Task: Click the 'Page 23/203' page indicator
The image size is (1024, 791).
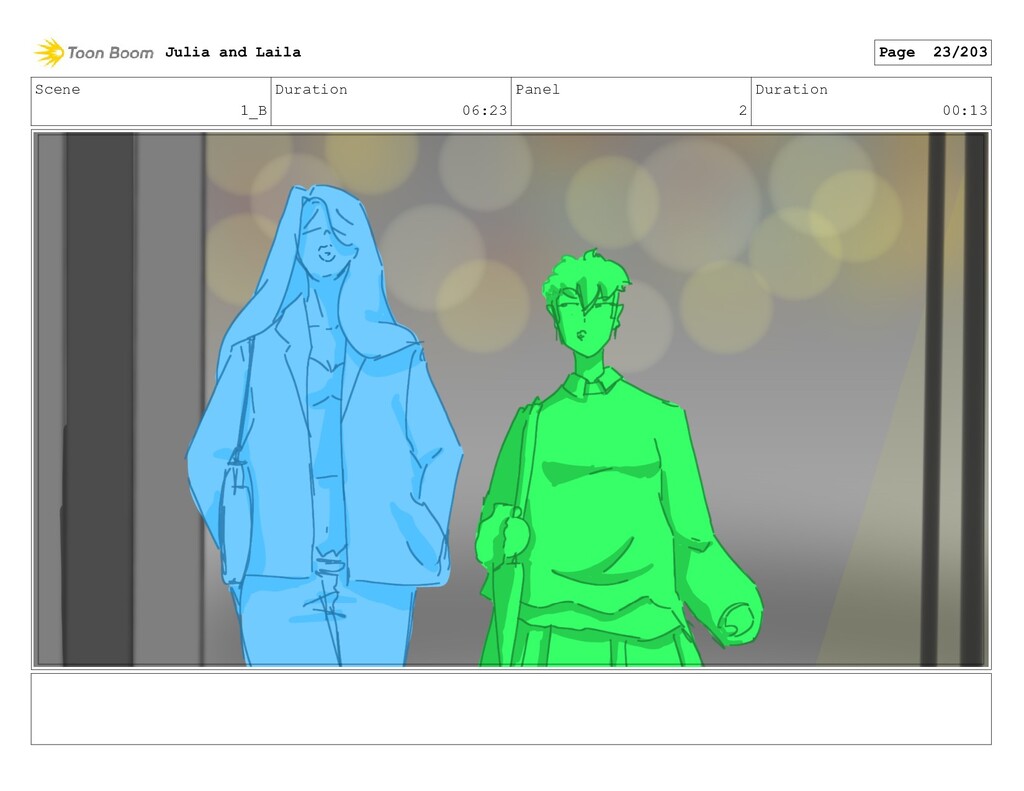Action: 933,52
